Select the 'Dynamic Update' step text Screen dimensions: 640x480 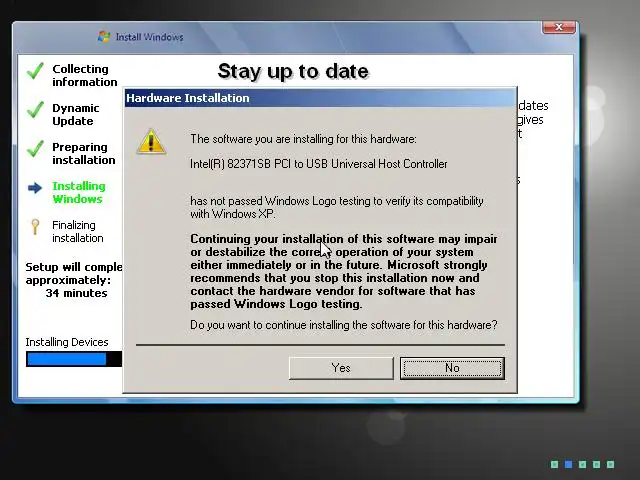(x=76, y=115)
